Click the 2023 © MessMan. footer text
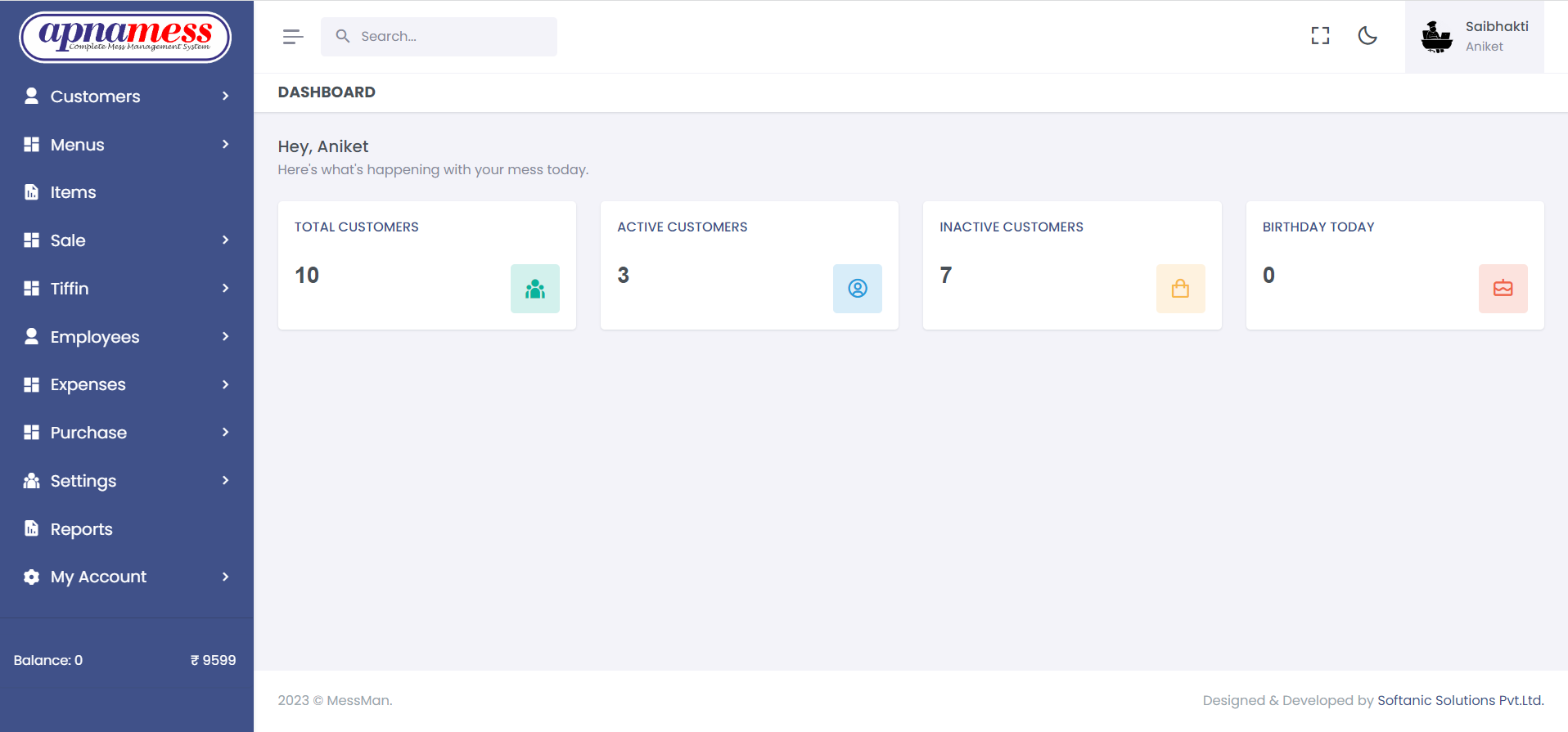This screenshot has height=732, width=1568. point(335,700)
